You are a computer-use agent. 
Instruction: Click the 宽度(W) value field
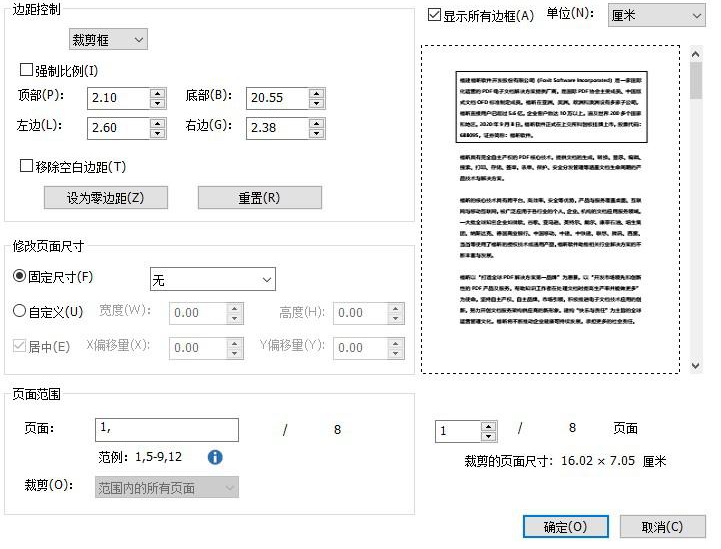[198, 313]
